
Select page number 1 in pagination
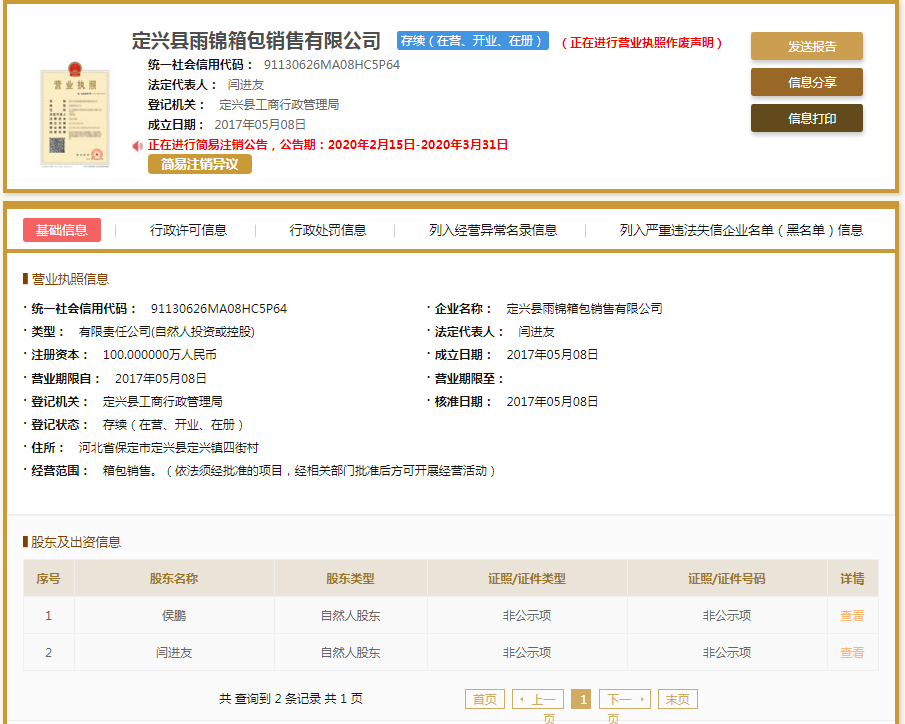(x=581, y=699)
